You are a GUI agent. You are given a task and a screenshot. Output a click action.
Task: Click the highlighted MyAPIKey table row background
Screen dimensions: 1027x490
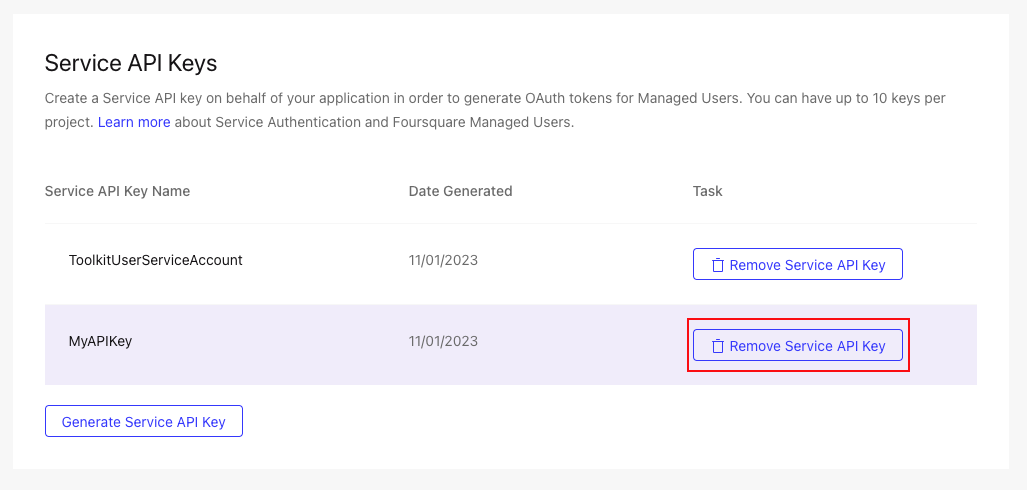coord(511,345)
